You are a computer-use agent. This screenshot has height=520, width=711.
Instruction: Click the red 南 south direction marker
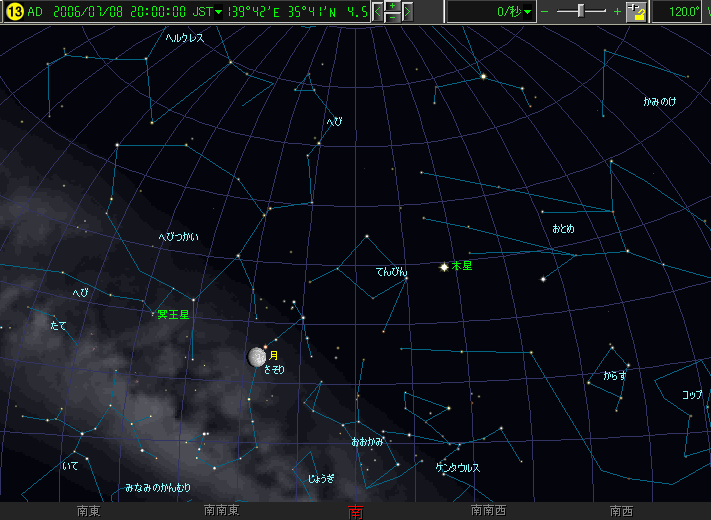pyautogui.click(x=355, y=511)
